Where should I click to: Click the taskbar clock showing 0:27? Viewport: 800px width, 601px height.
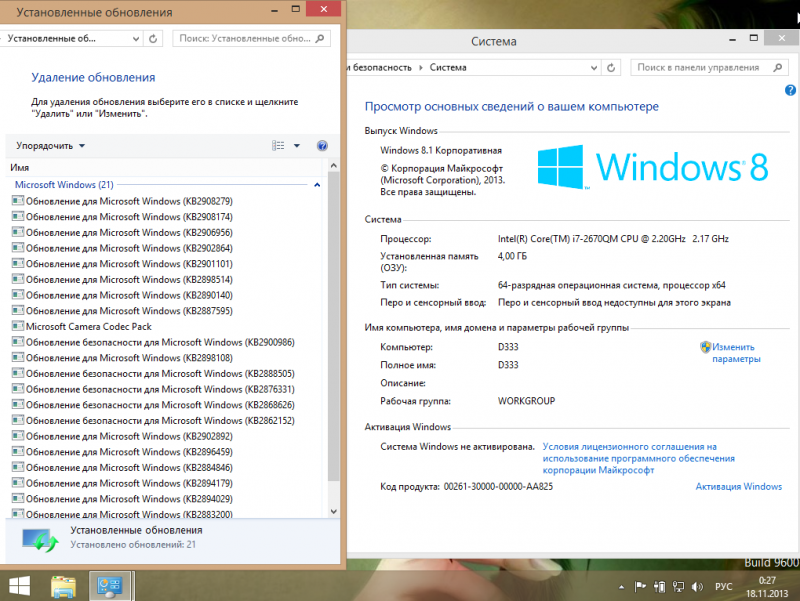(767, 587)
